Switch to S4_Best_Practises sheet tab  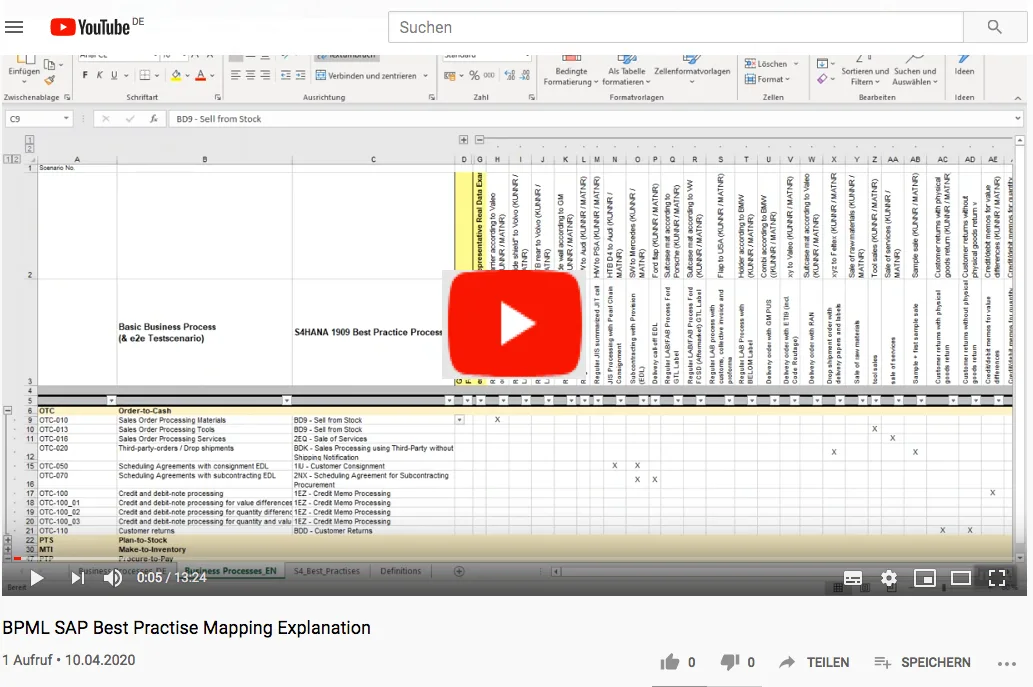(327, 571)
